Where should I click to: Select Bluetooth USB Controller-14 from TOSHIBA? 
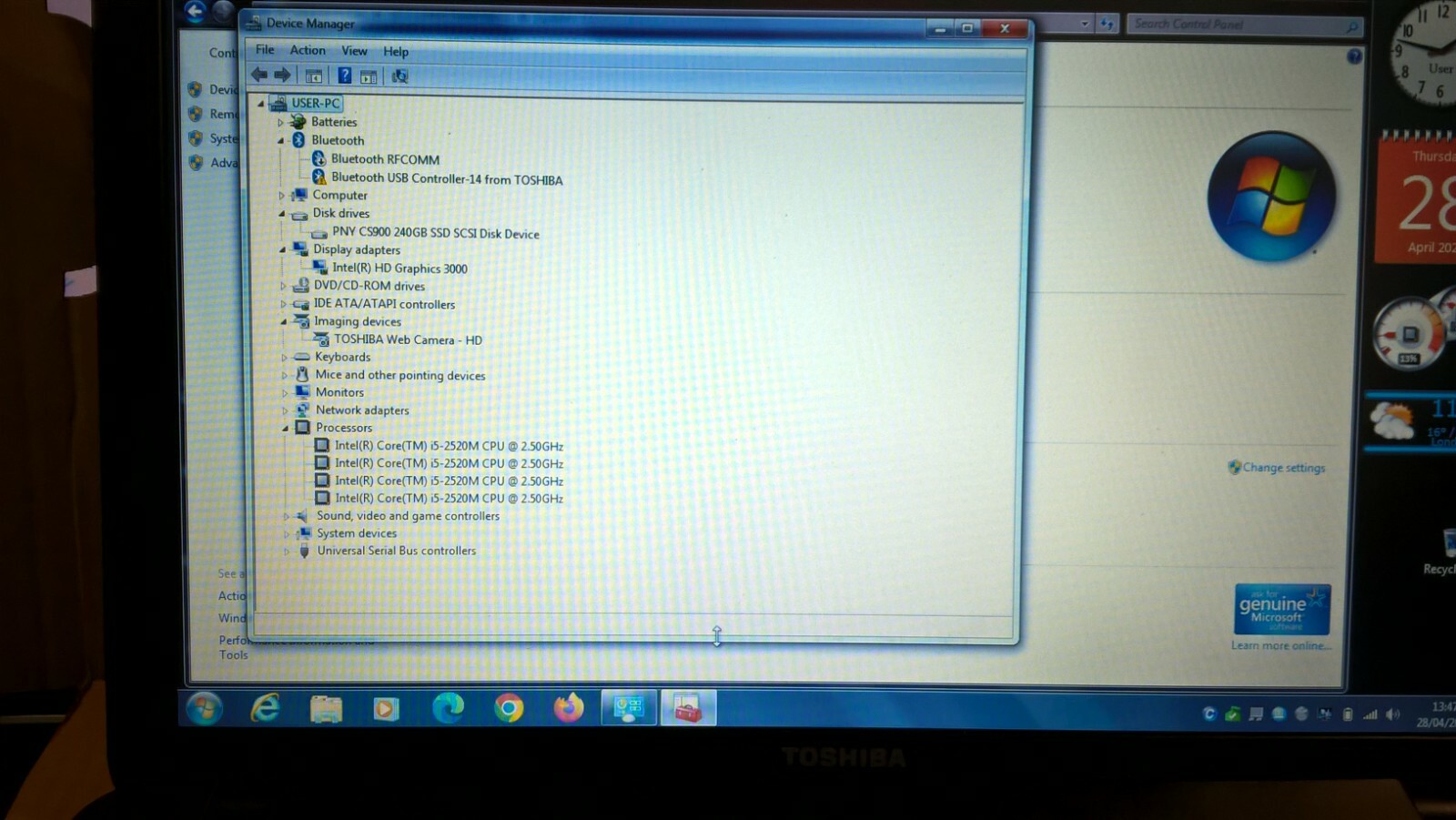pyautogui.click(x=447, y=178)
